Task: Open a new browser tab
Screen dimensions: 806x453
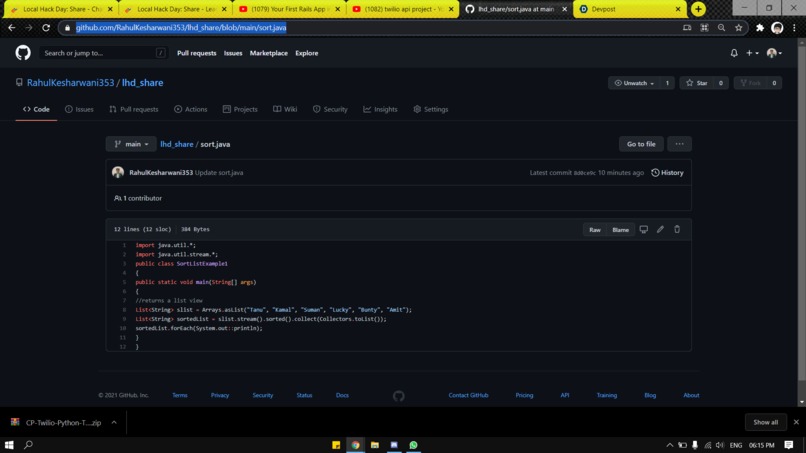Action: [x=698, y=9]
